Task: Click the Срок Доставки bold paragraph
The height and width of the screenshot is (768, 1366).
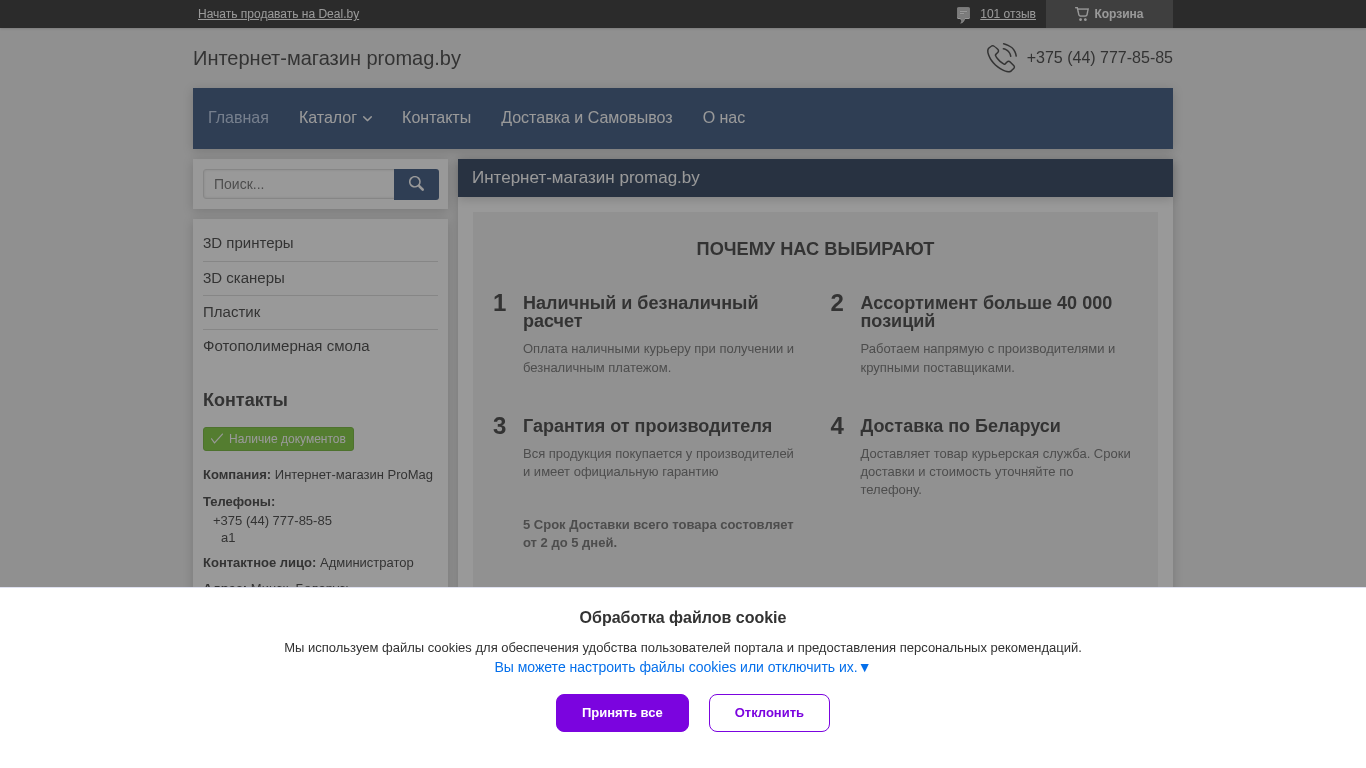Action: tap(658, 533)
